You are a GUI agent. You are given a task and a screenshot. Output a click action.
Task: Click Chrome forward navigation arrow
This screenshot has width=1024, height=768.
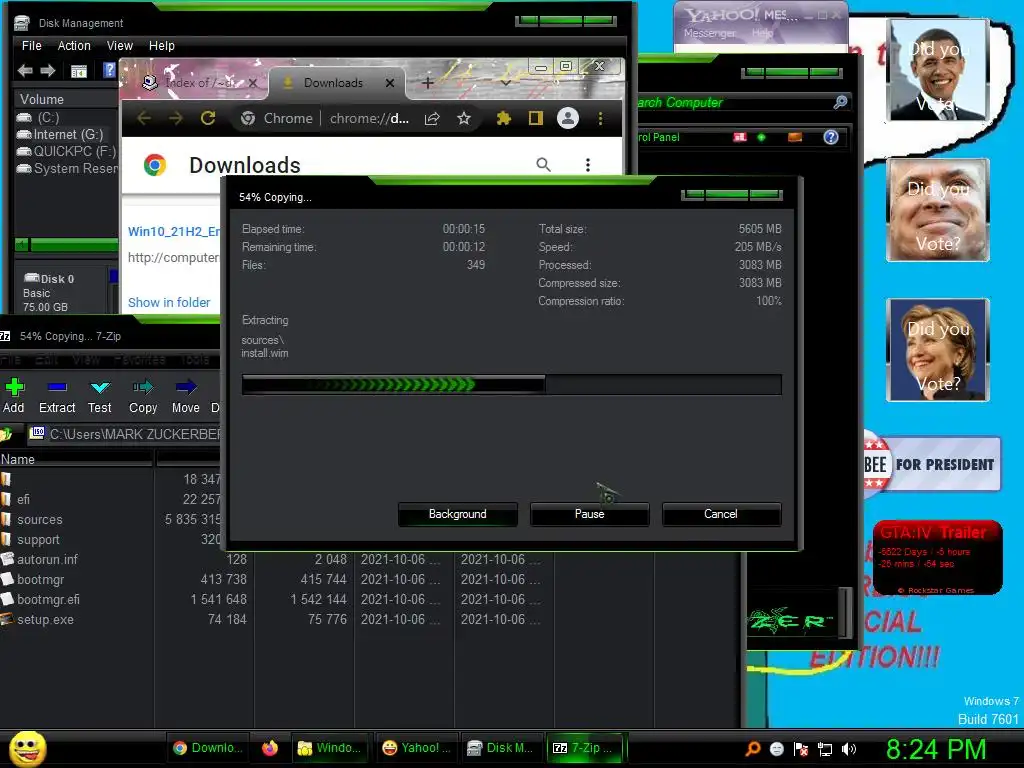pos(176,118)
